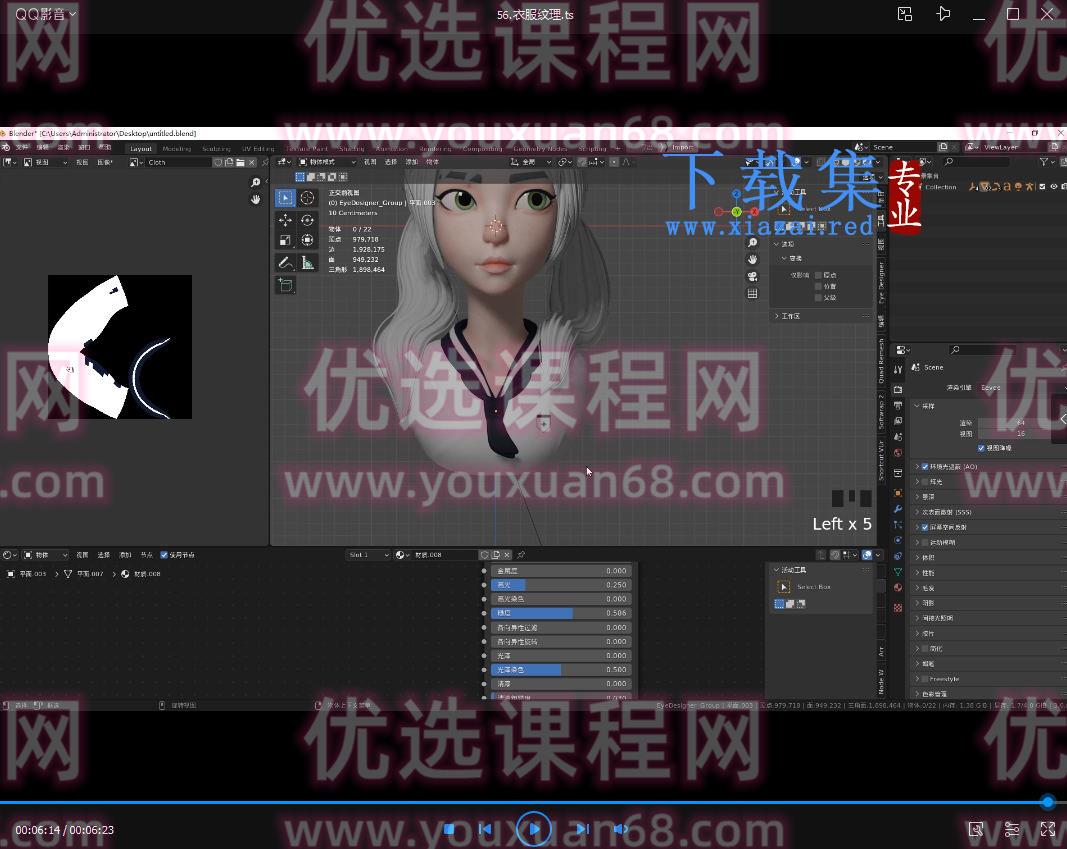Select the Measure tool

pyautogui.click(x=307, y=263)
